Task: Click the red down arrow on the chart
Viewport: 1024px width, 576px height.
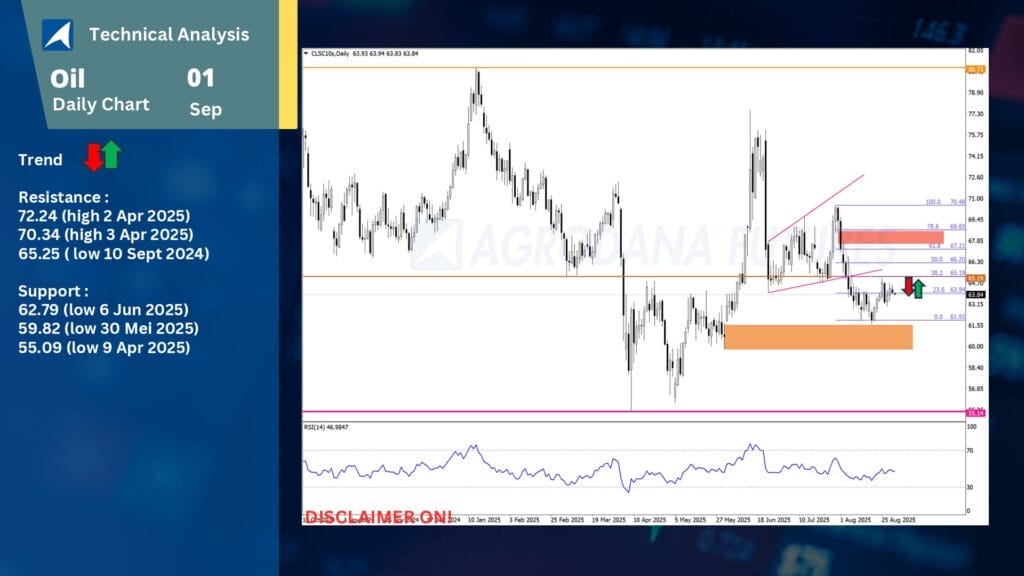Action: [908, 287]
